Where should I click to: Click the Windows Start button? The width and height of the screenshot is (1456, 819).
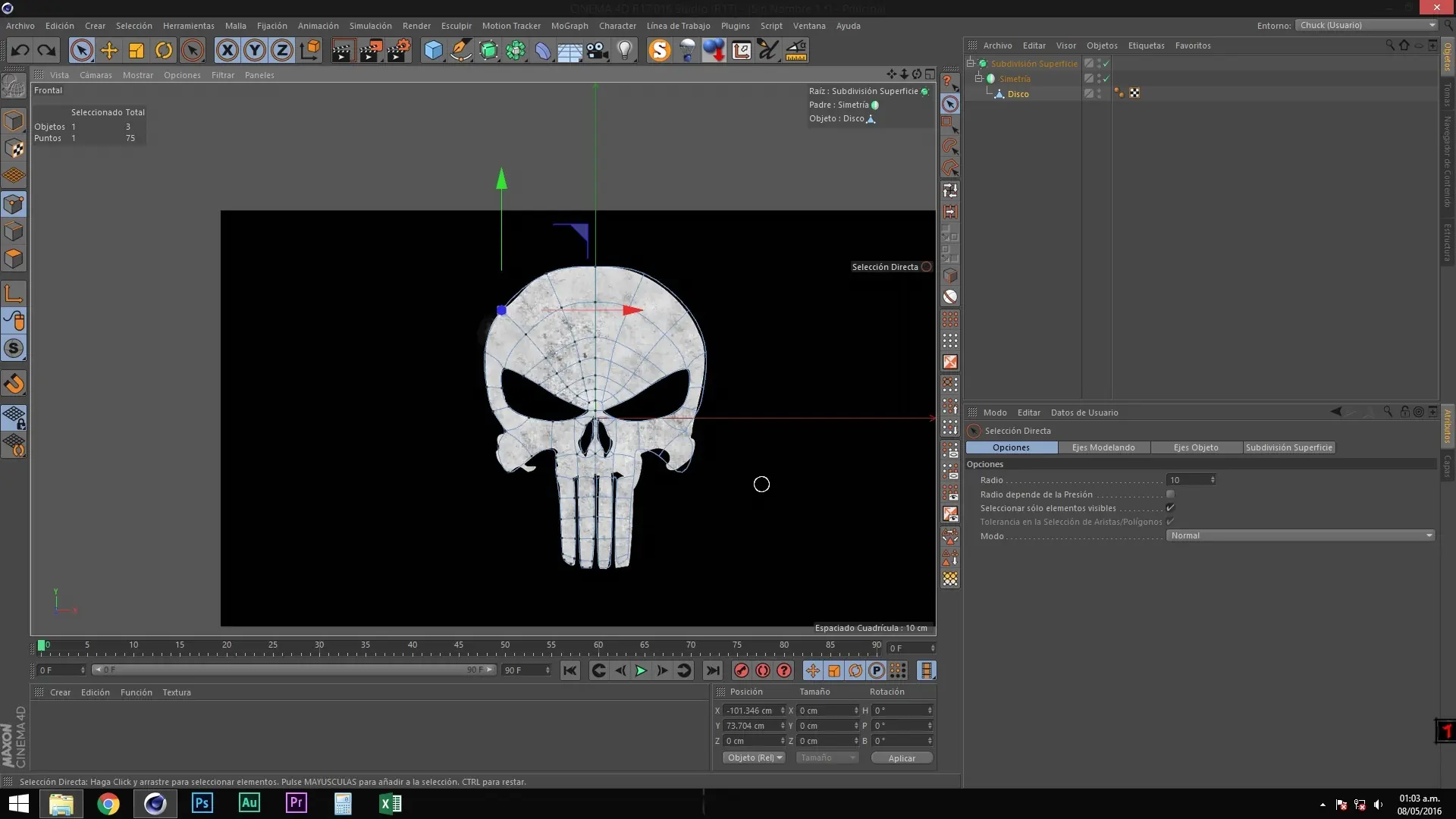tap(18, 803)
